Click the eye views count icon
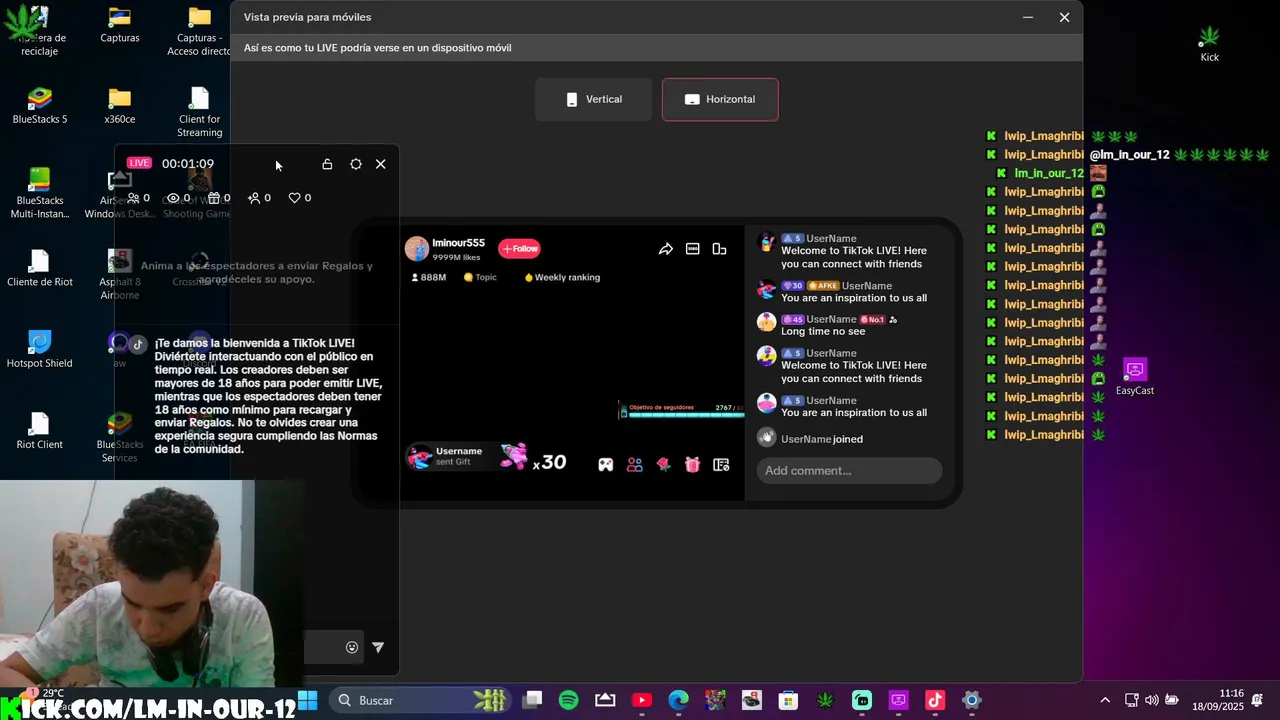Viewport: 1280px width, 720px height. pos(172,198)
